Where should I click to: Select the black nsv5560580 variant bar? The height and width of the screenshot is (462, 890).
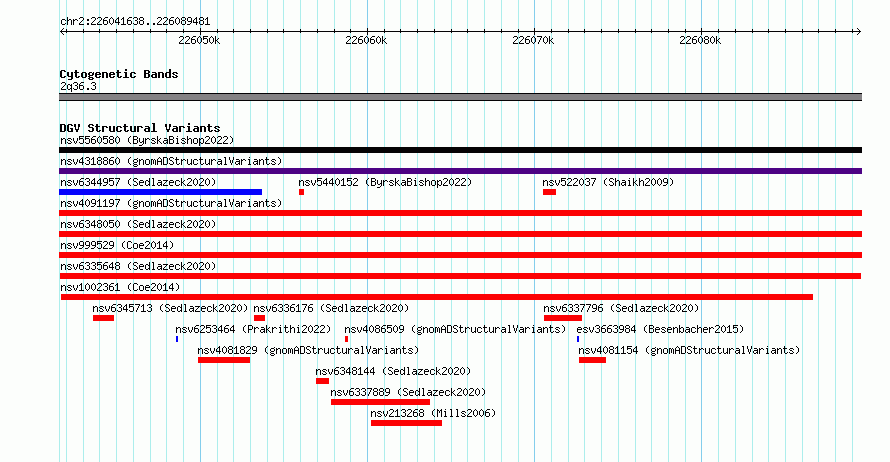[x=460, y=150]
